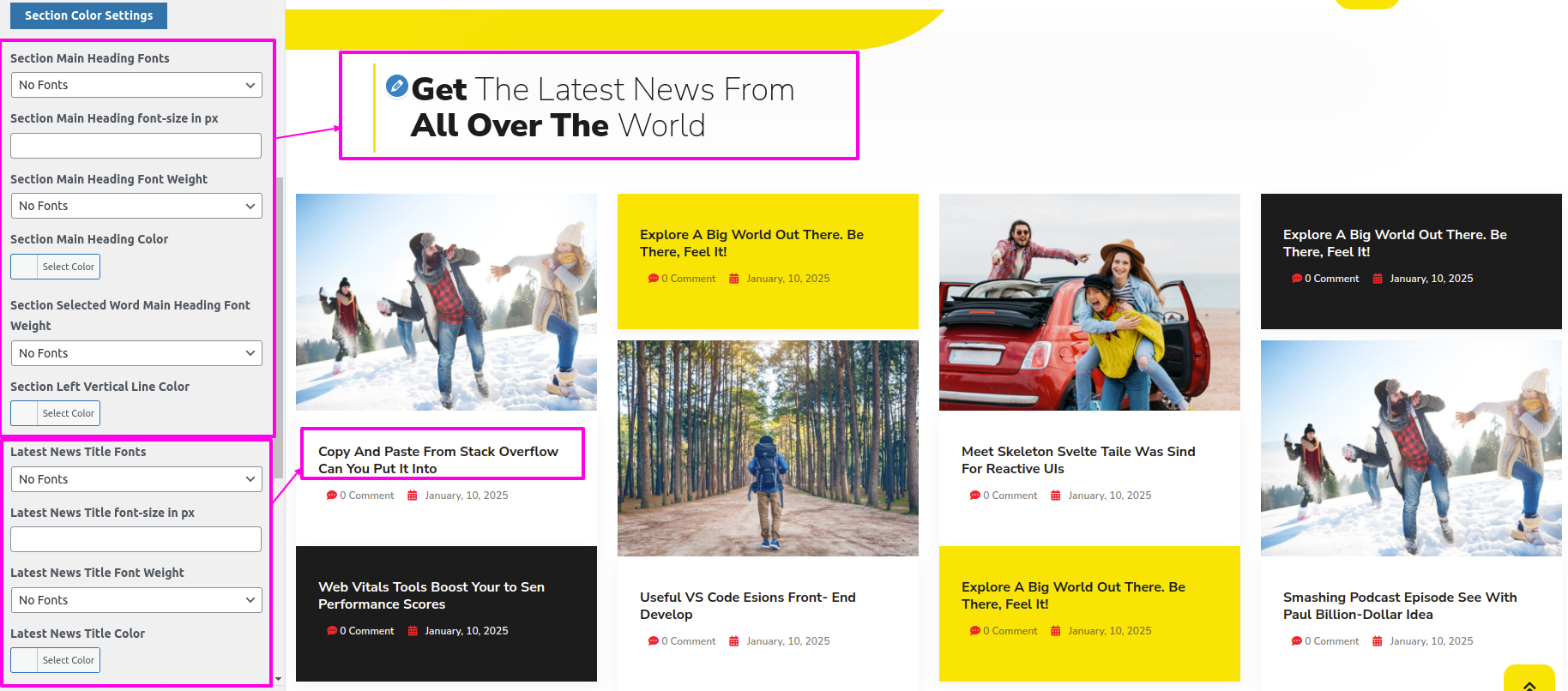Viewport: 1568px width, 691px height.
Task: Open the Section Color Settings tab
Action: pyautogui.click(x=88, y=15)
